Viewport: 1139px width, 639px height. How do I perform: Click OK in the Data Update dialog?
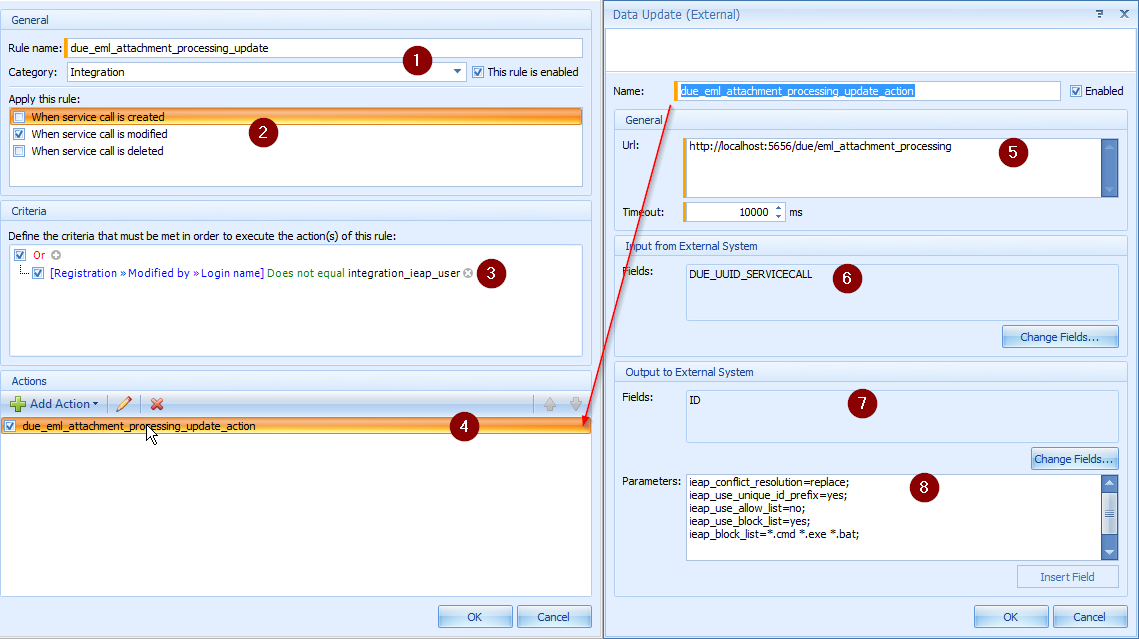pos(1010,617)
